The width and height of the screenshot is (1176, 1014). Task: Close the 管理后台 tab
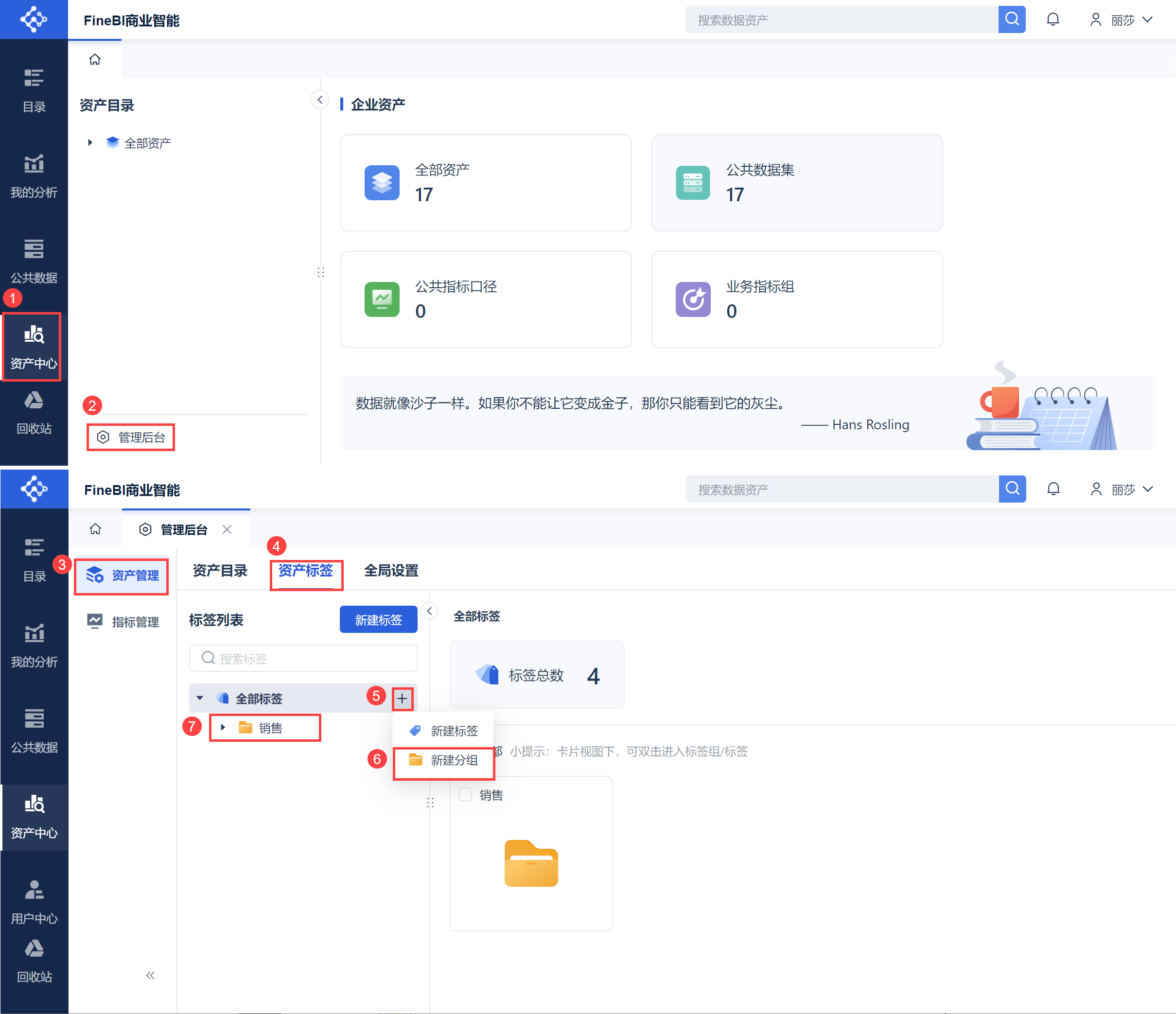pyautogui.click(x=227, y=529)
